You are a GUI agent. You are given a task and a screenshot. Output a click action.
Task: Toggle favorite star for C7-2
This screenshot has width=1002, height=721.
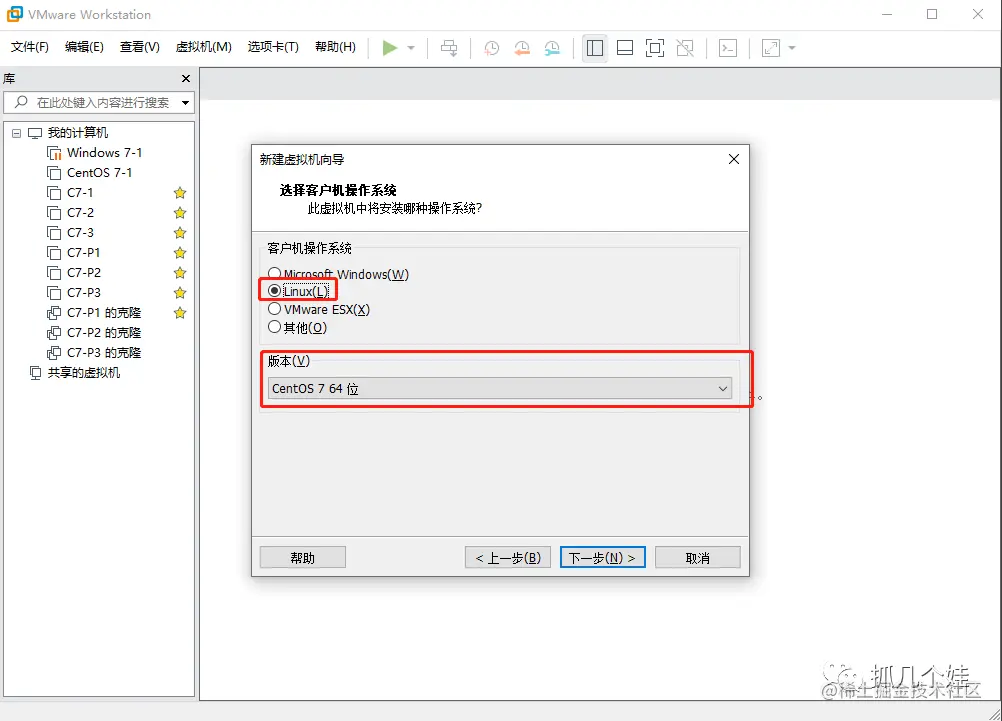coord(180,213)
